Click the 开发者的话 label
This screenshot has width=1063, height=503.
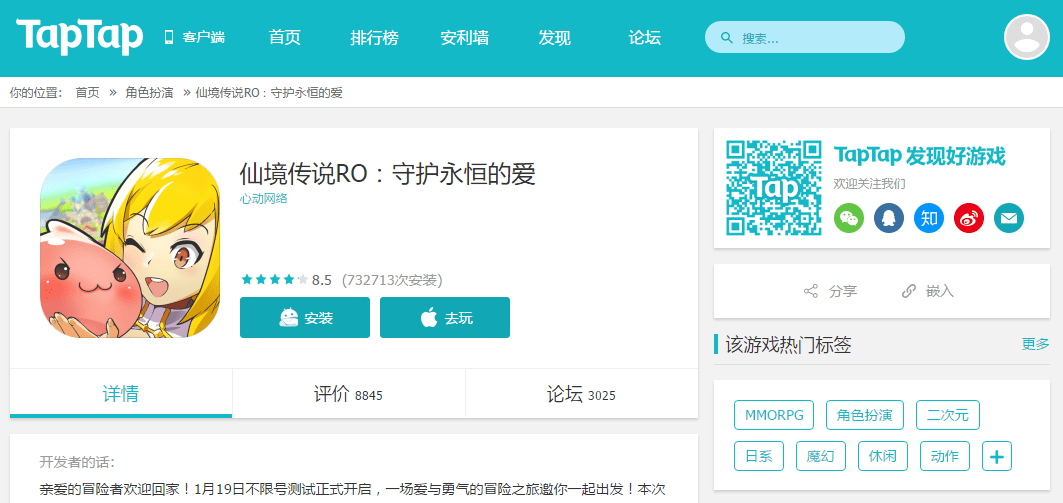78,462
